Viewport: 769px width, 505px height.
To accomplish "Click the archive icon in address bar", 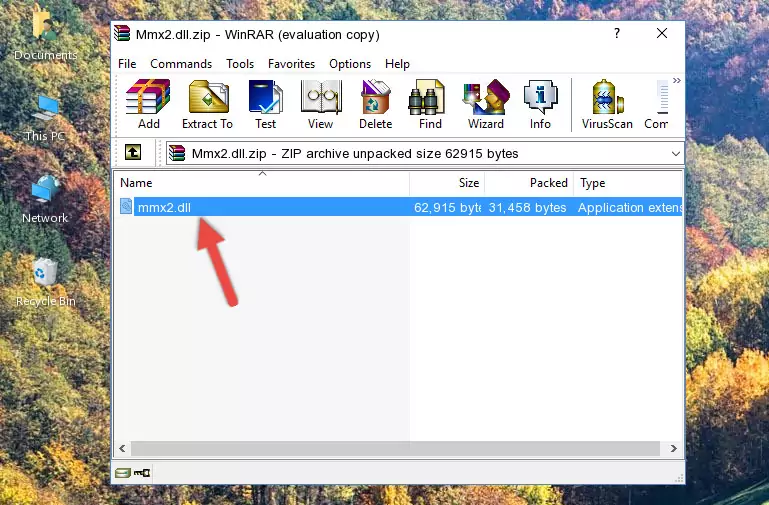I will coord(177,153).
